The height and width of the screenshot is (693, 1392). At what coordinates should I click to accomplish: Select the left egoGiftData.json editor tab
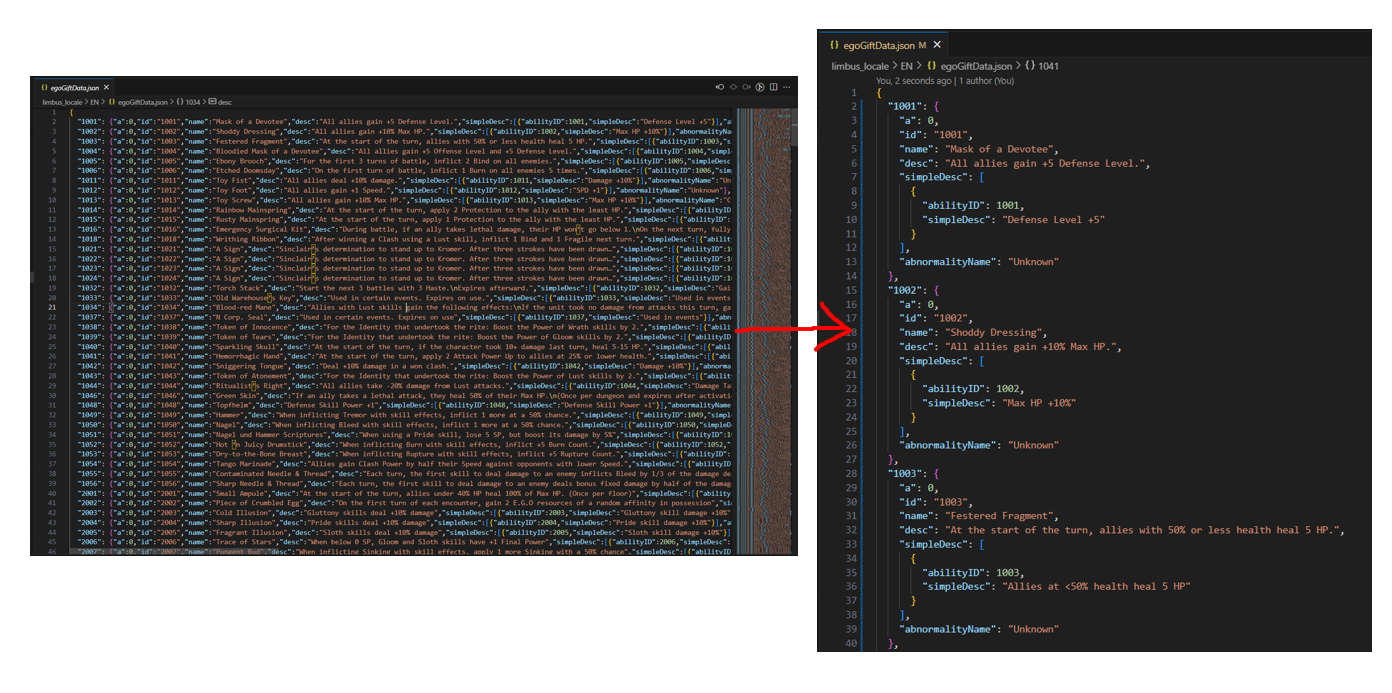pos(70,88)
